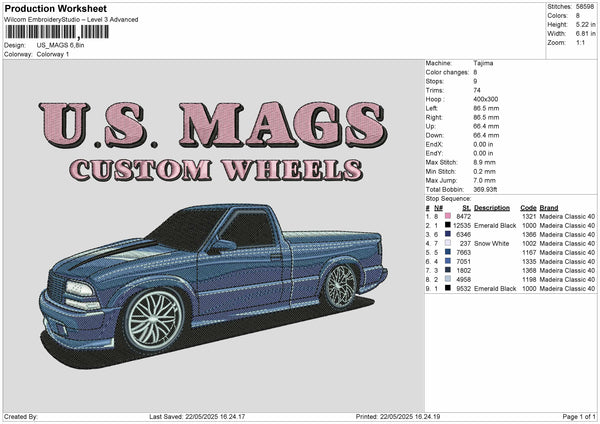Click the Right: measurement label
The height and width of the screenshot is (424, 600).
click(x=434, y=117)
